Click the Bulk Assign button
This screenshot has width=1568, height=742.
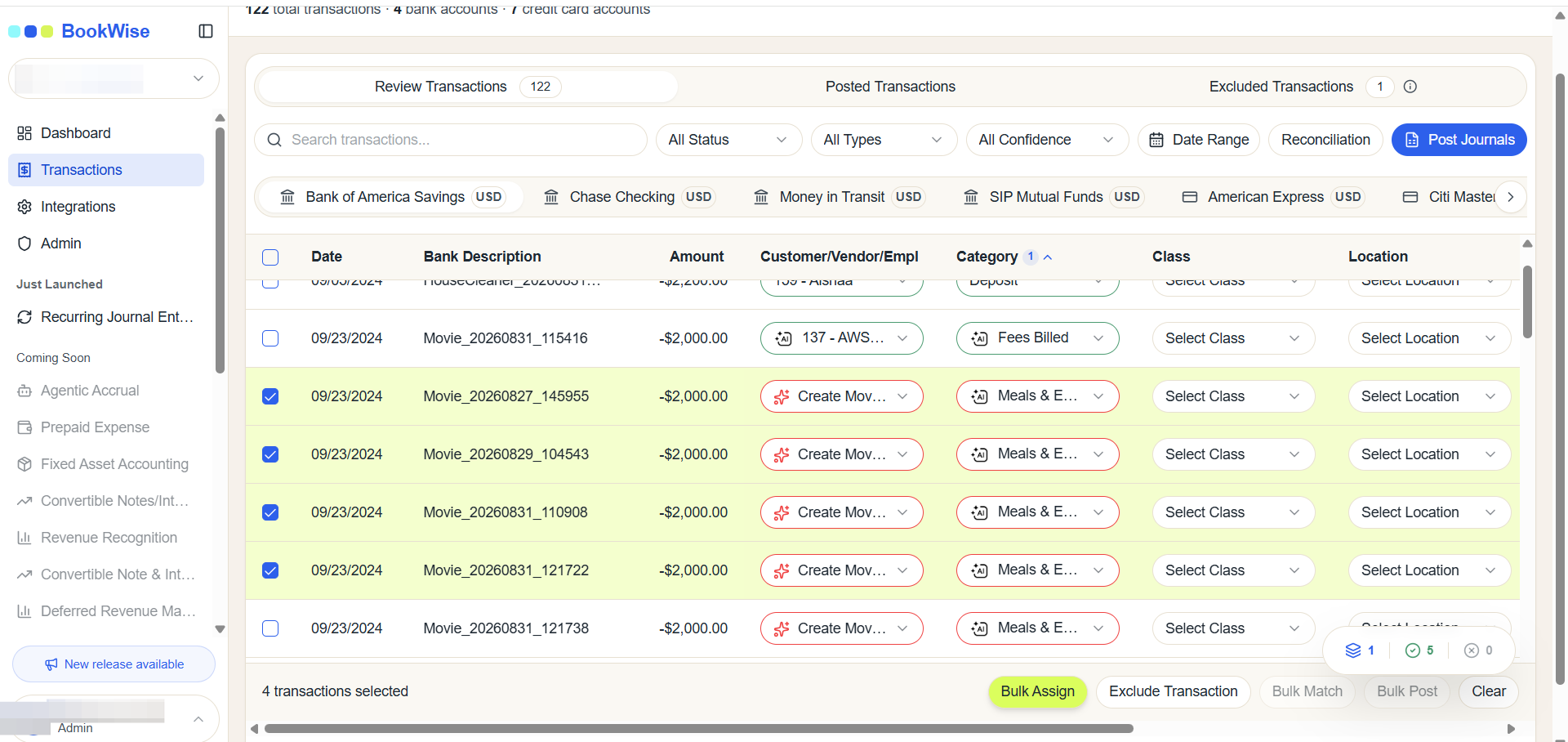[1037, 691]
